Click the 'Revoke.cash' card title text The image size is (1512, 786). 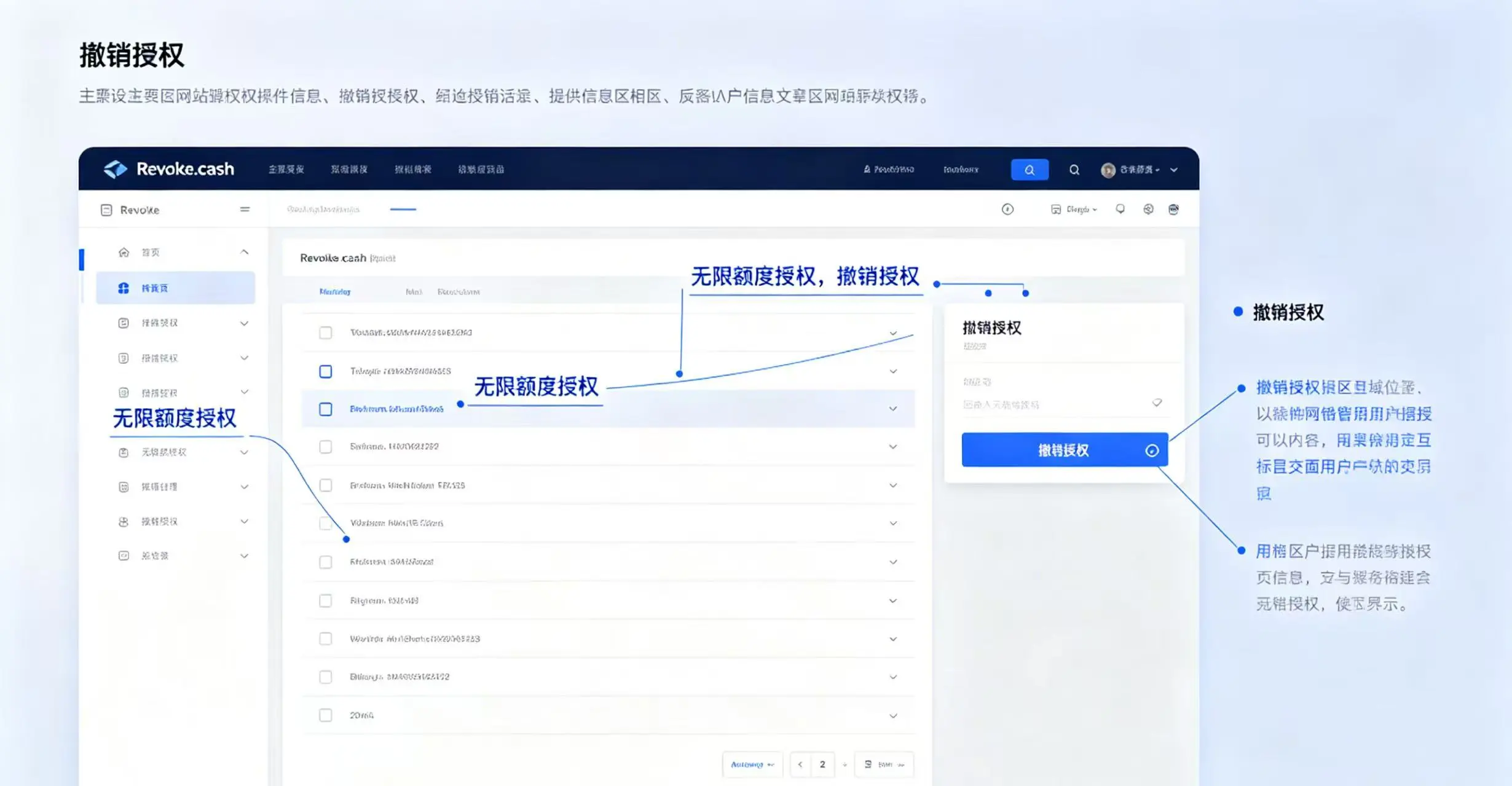(x=333, y=257)
